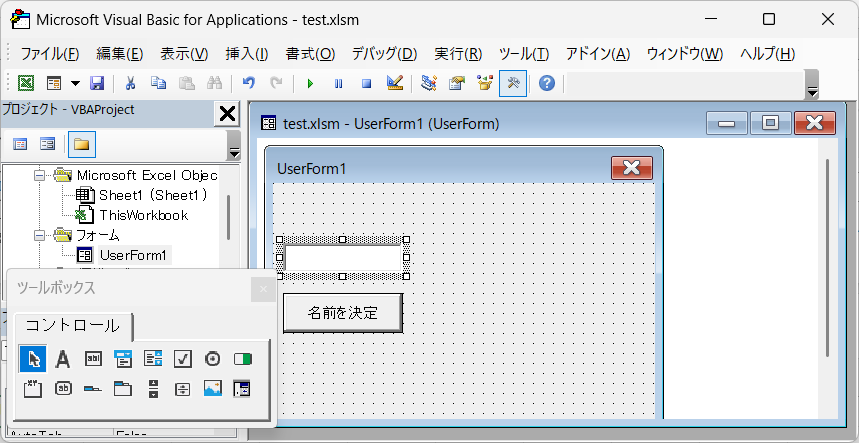The width and height of the screenshot is (859, 443).
Task: Choose the ToggleButton tool in toolbox
Action: pyautogui.click(x=243, y=359)
